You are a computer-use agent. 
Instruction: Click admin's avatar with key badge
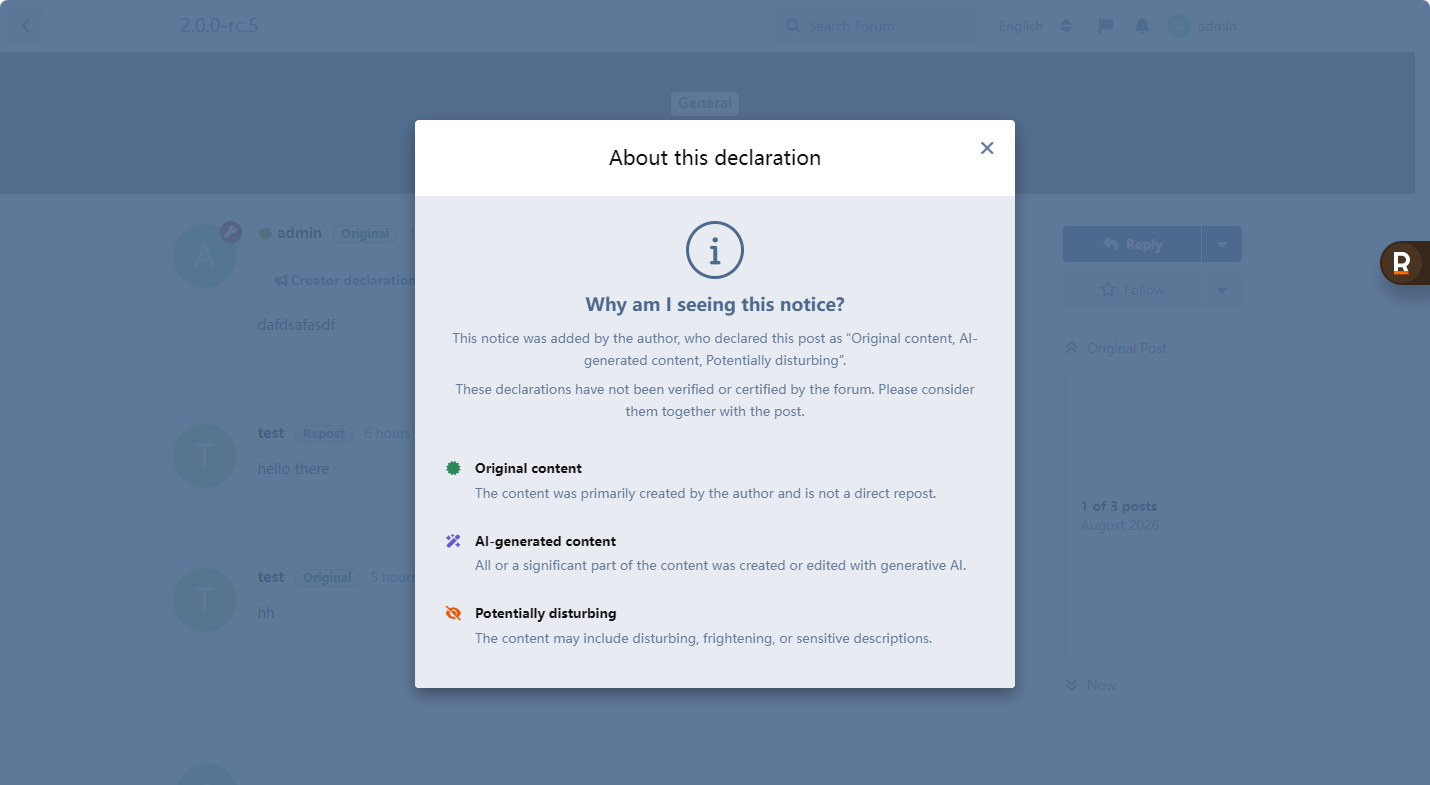tap(205, 255)
